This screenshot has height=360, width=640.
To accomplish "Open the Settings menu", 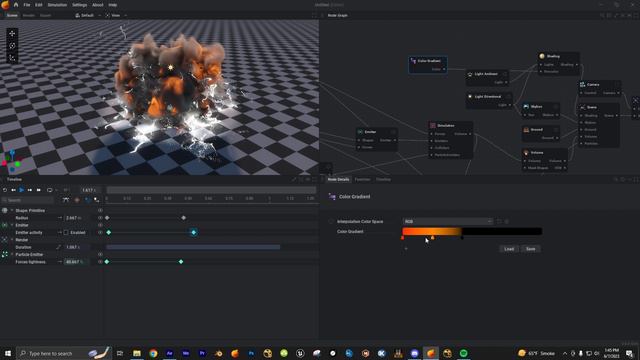I will (79, 5).
